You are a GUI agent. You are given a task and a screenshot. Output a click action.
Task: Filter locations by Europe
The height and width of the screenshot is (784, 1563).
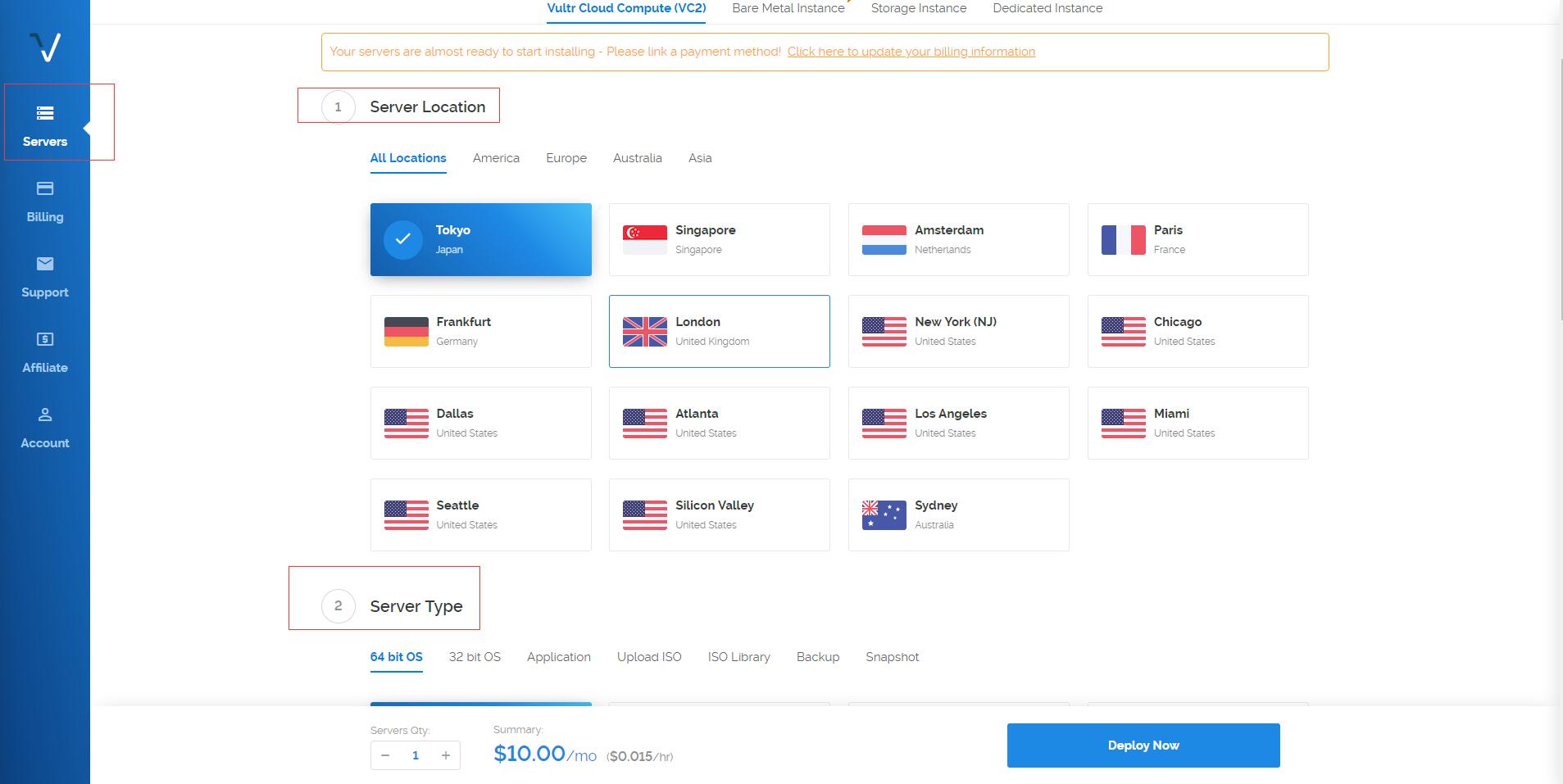(x=566, y=158)
